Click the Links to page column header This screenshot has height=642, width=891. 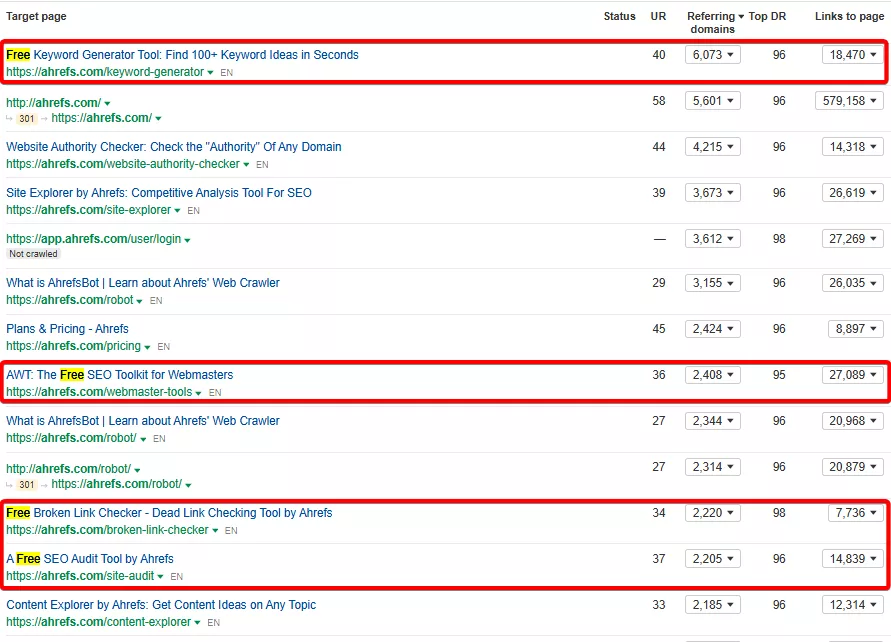[850, 16]
